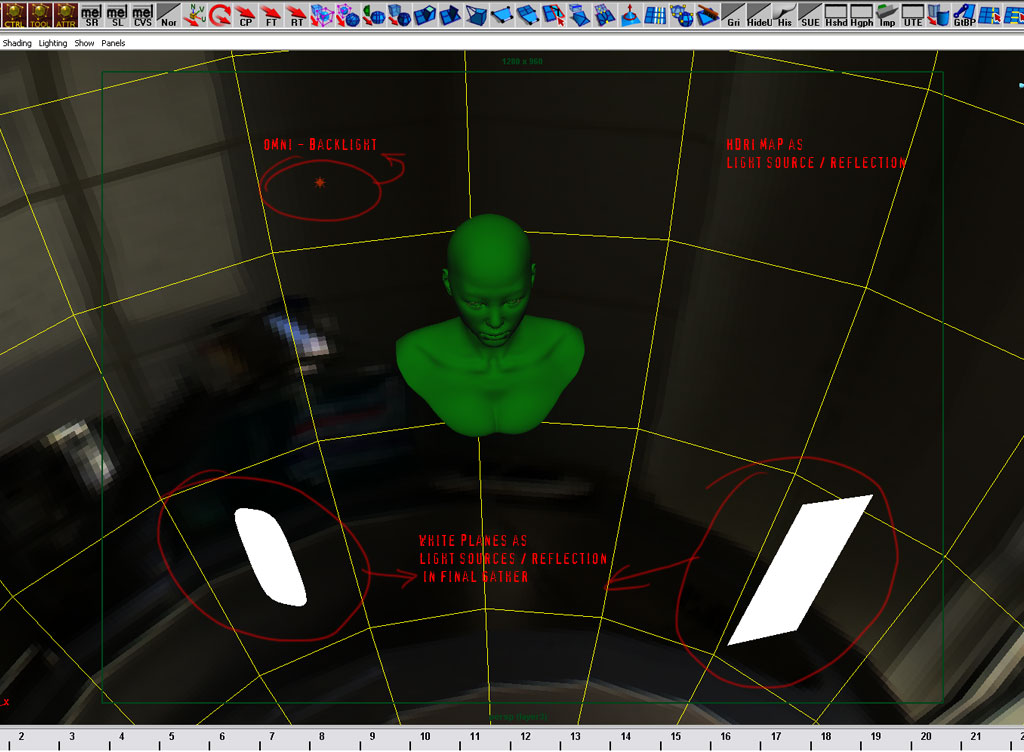This screenshot has width=1024, height=752.
Task: Jump to frame 5 on the timeline
Action: pyautogui.click(x=172, y=736)
